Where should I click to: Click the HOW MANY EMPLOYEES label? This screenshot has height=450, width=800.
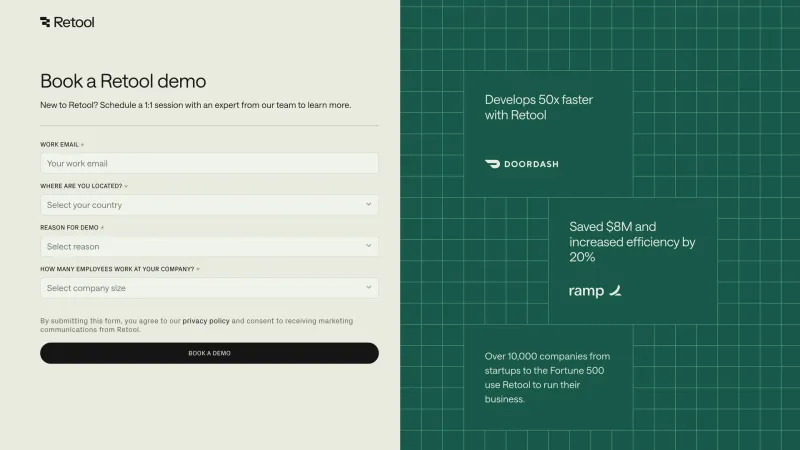point(117,269)
